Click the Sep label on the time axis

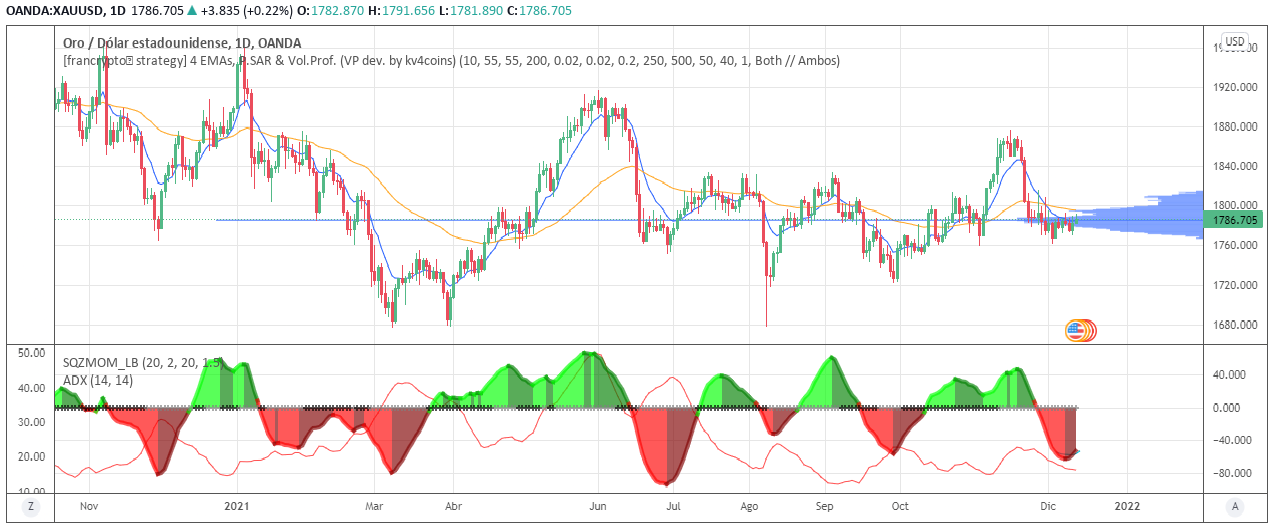coord(825,507)
